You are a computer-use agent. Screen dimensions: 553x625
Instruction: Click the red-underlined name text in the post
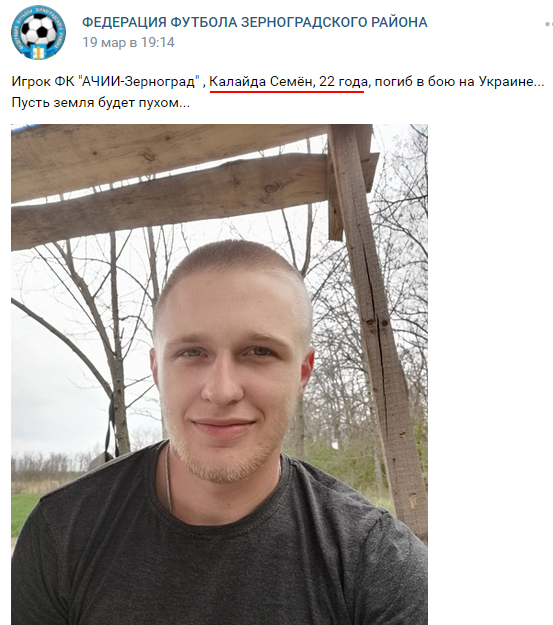tap(288, 82)
